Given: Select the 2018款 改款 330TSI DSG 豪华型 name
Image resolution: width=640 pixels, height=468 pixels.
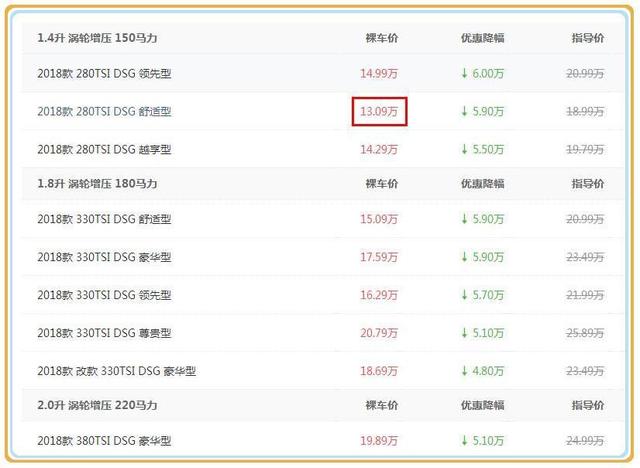Looking at the screenshot, I should [x=117, y=371].
